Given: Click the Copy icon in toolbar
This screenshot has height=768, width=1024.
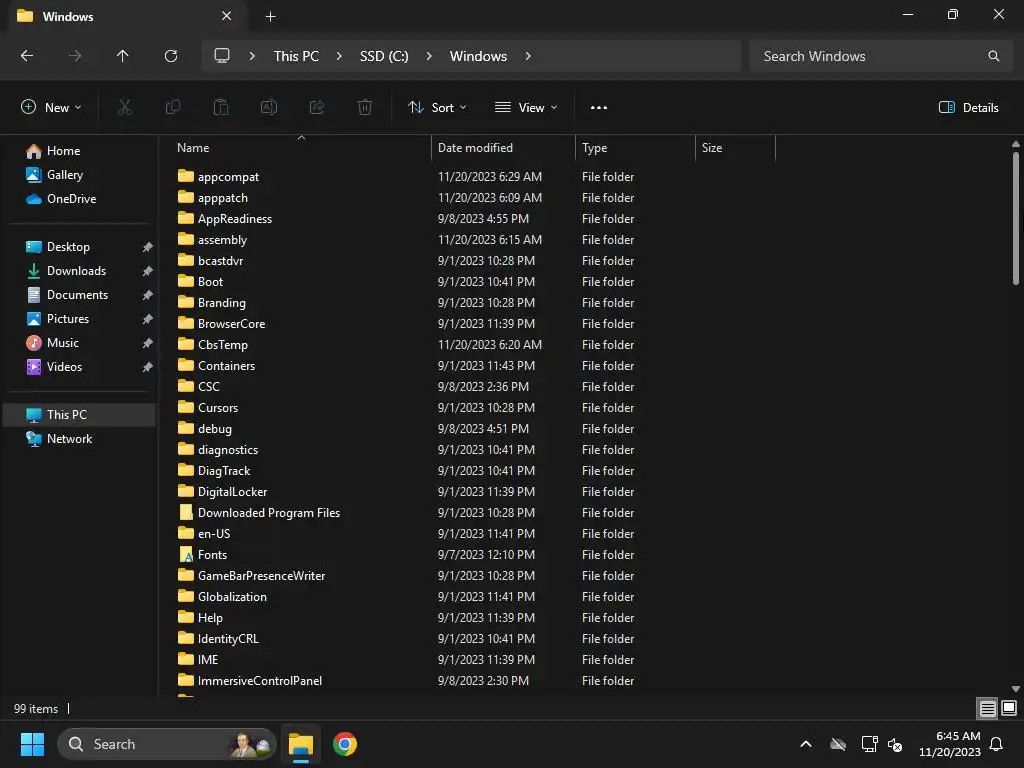Looking at the screenshot, I should pos(173,107).
